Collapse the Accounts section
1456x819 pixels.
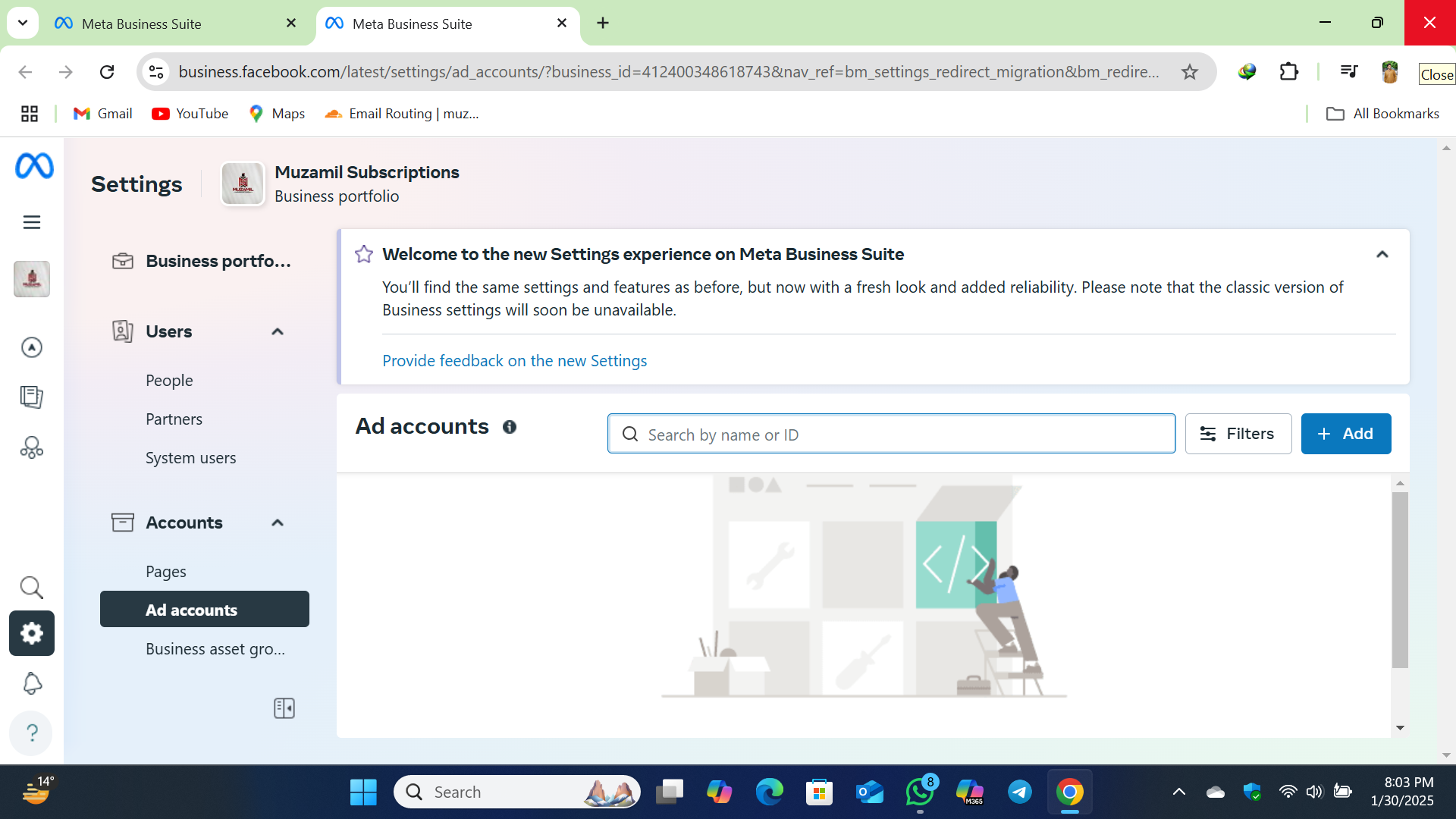pos(278,522)
